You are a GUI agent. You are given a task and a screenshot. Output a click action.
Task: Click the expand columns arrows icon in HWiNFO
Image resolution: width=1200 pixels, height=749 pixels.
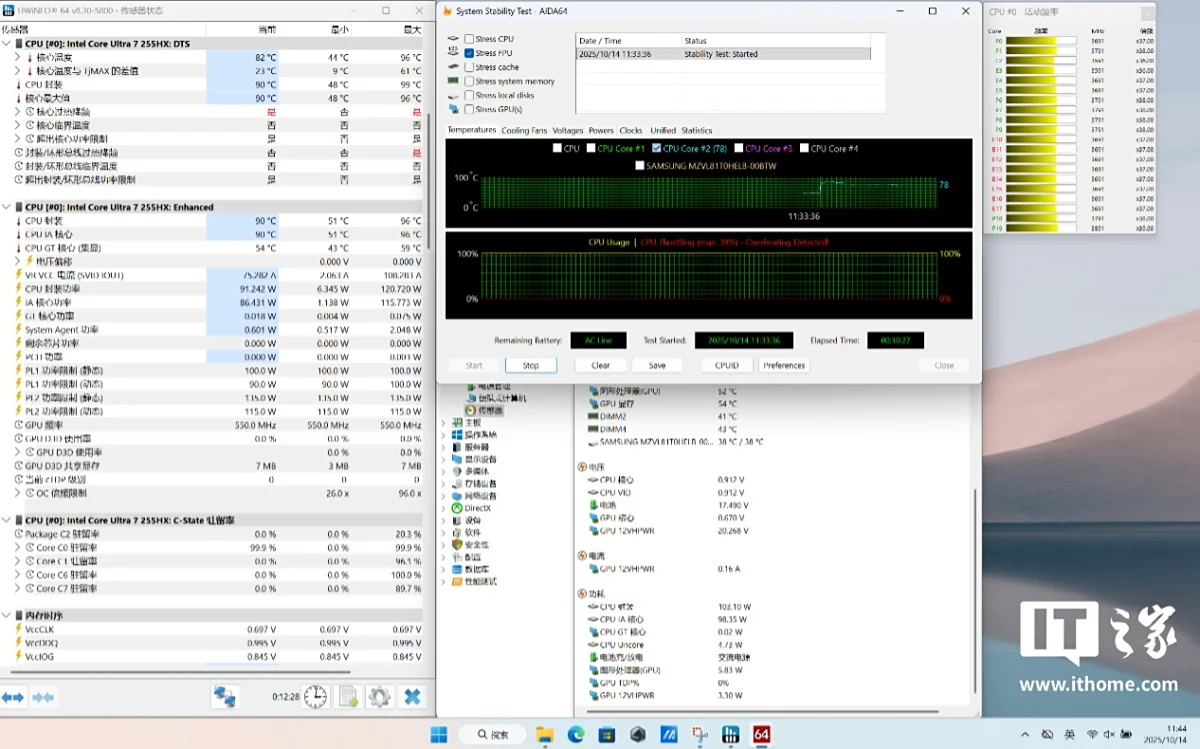pos(13,697)
